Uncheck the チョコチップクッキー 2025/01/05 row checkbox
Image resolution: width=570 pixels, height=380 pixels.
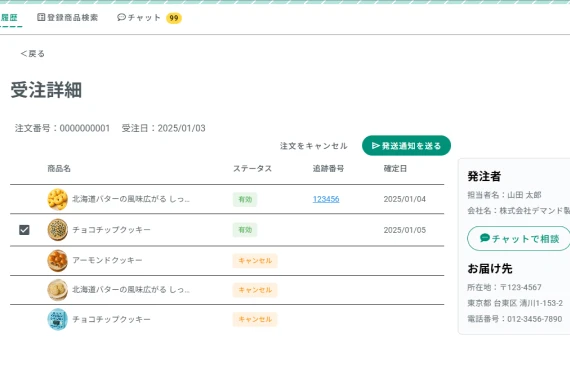(x=24, y=230)
